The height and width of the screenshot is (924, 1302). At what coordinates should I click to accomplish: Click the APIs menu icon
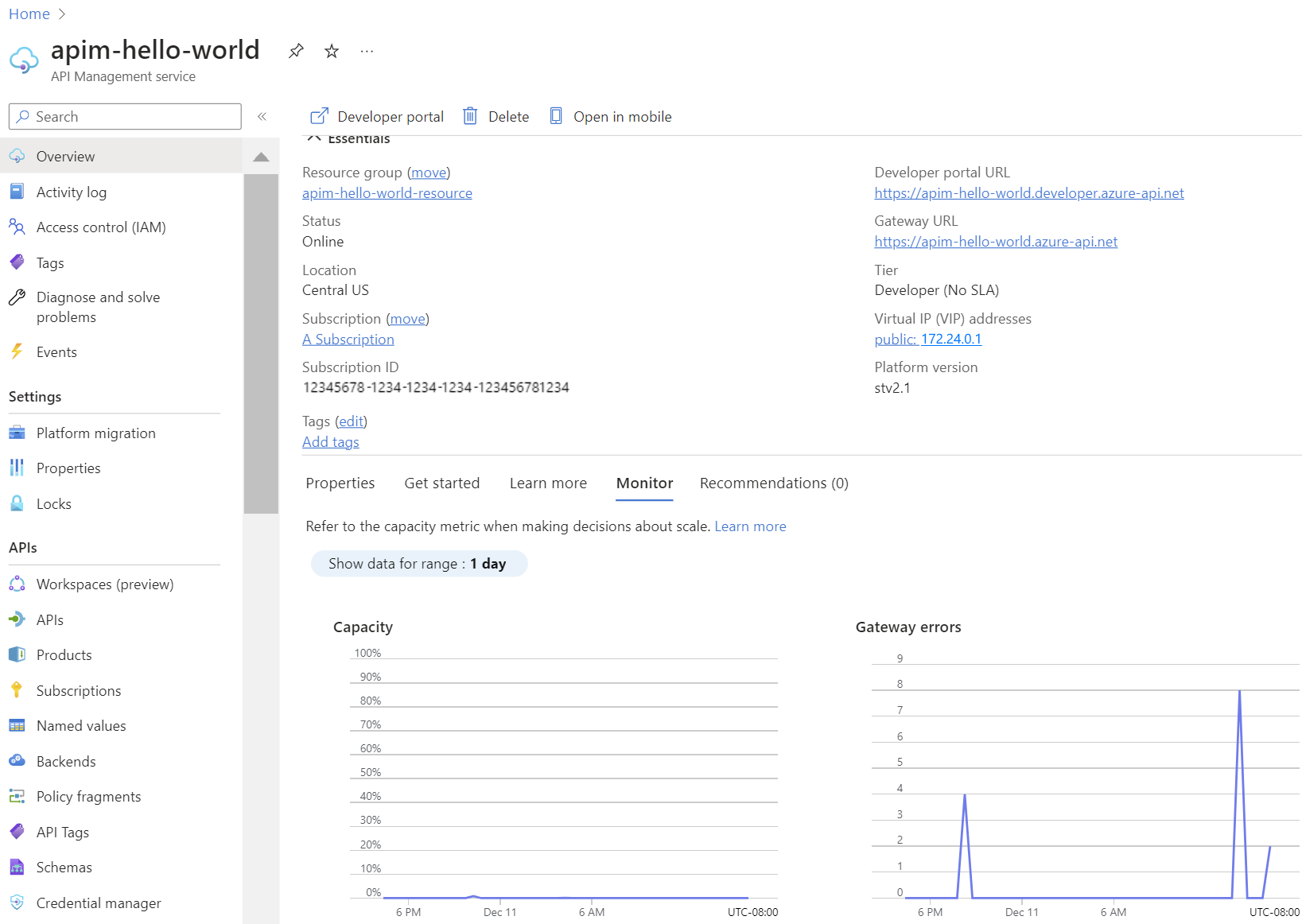pos(17,619)
